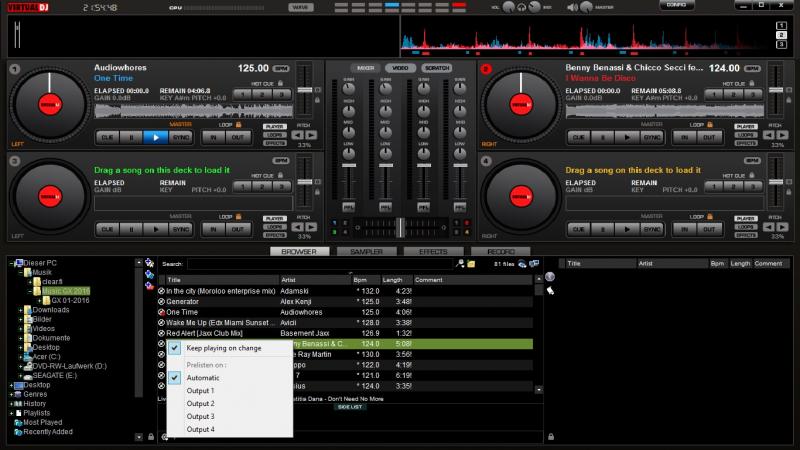The image size is (800, 450).
Task: Expand the 'Playlists' tree node
Action: pyautogui.click(x=11, y=413)
